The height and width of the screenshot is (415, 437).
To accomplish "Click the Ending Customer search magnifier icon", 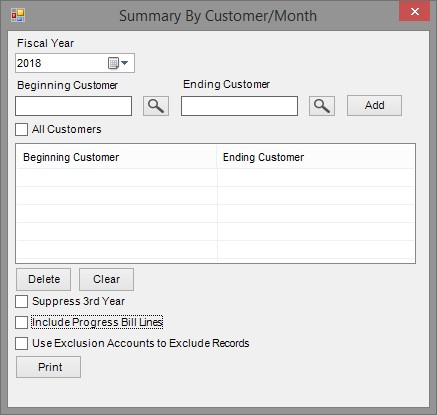I will pos(322,106).
